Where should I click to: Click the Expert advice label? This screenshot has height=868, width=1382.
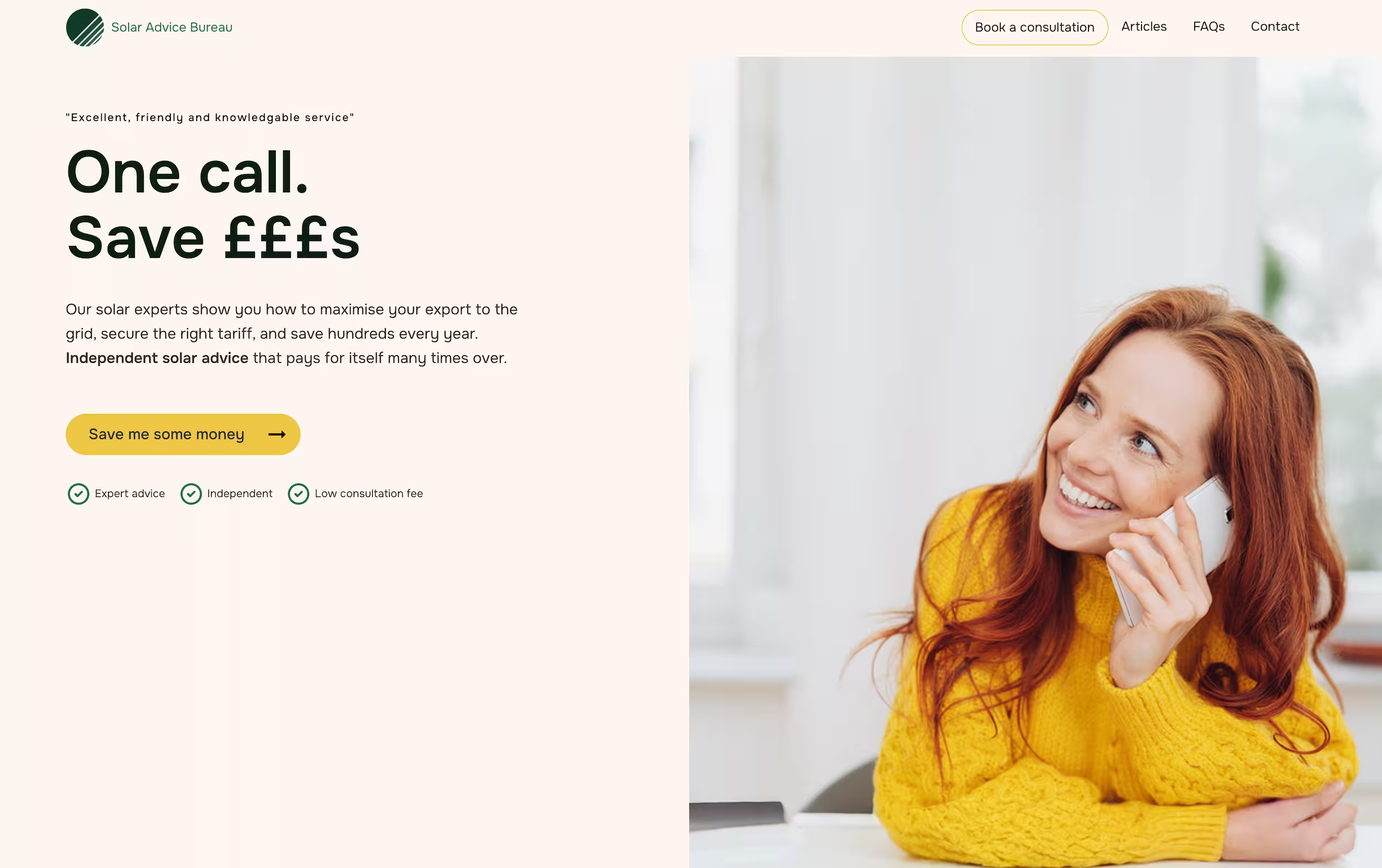130,494
